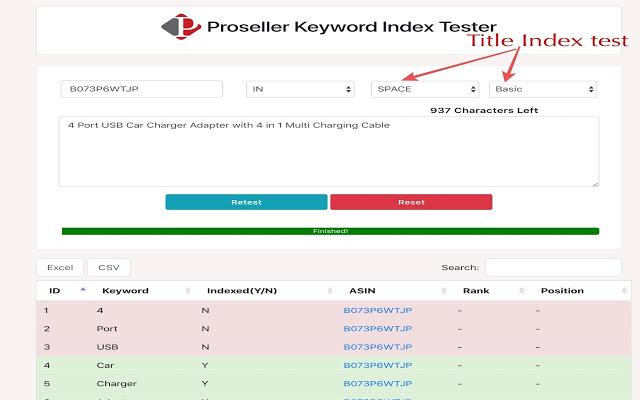Viewport: 640px width, 400px height.
Task: Click the ASIN input field
Action: tap(141, 89)
